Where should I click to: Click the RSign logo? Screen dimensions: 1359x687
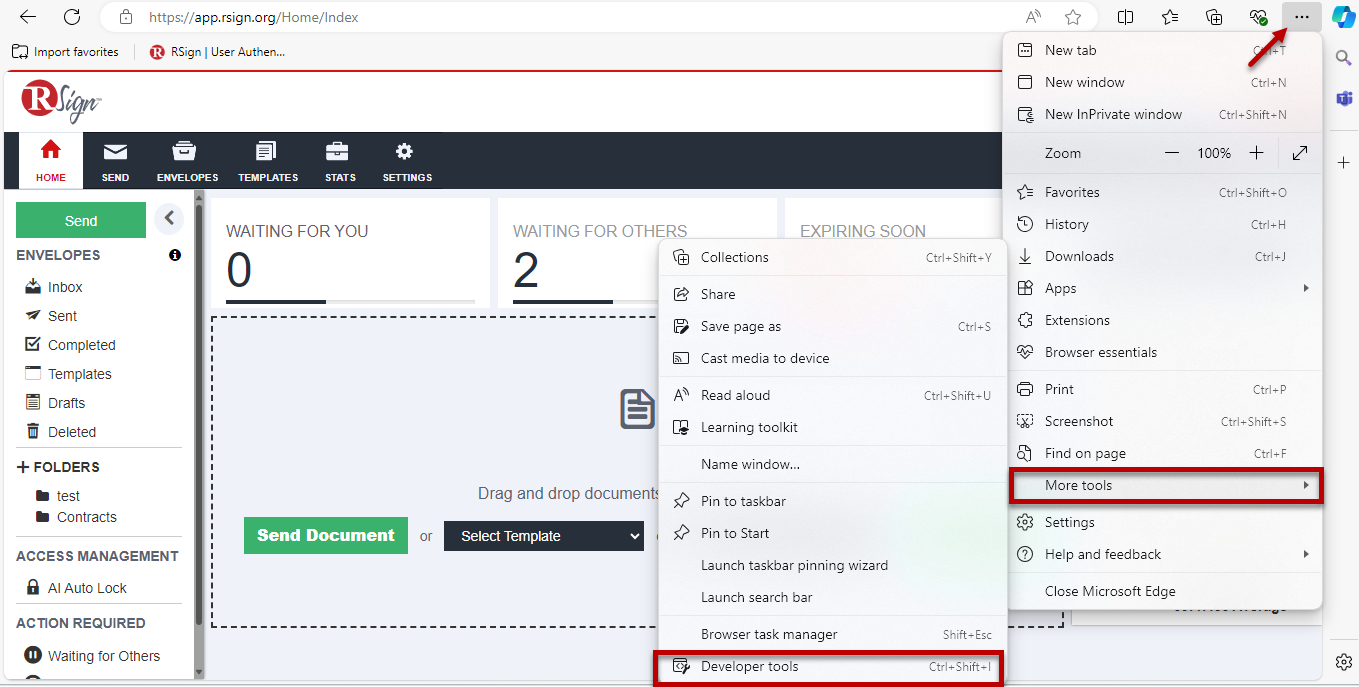[x=61, y=101]
